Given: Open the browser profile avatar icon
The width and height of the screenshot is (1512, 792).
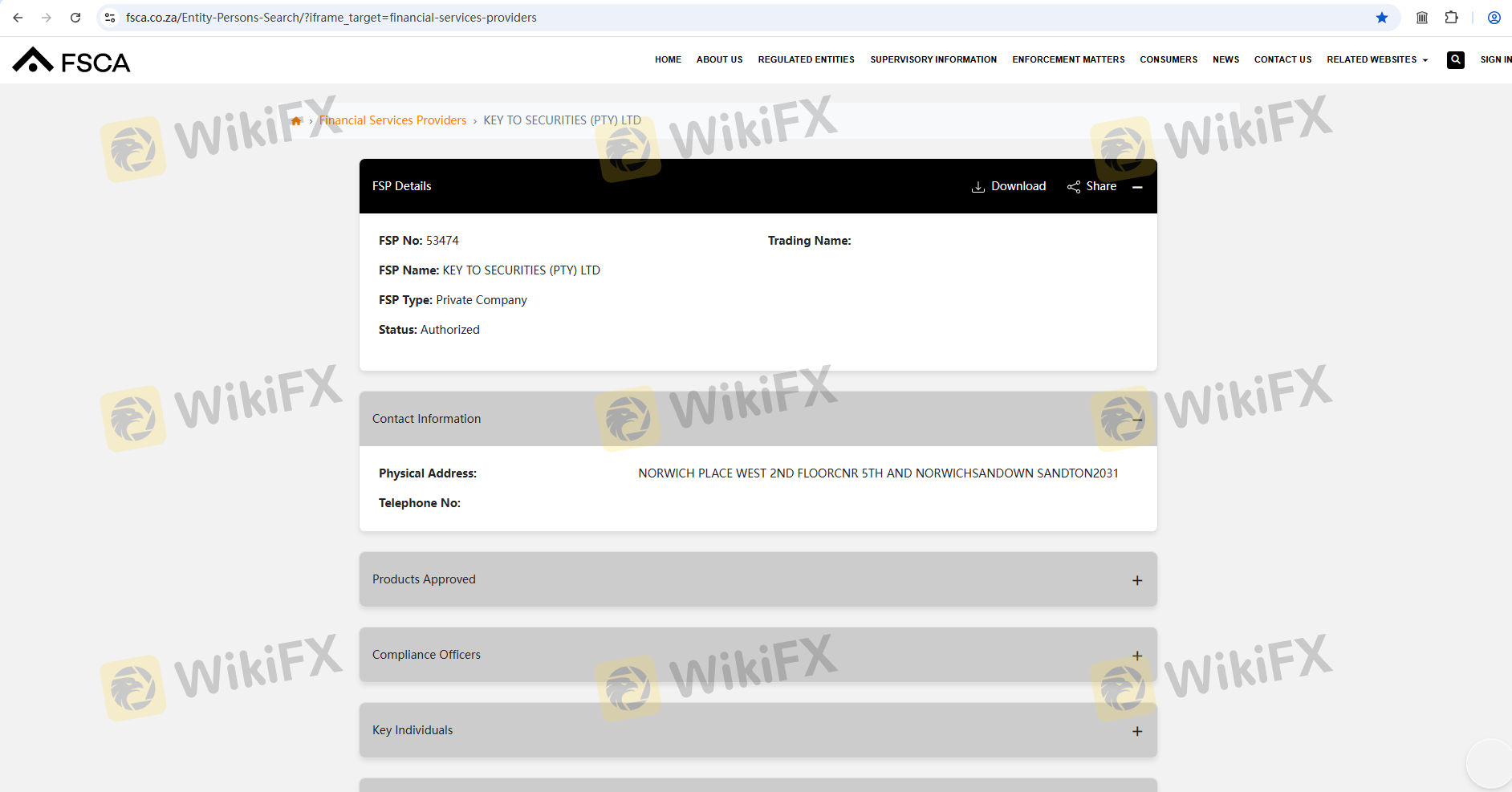Looking at the screenshot, I should click(x=1494, y=18).
